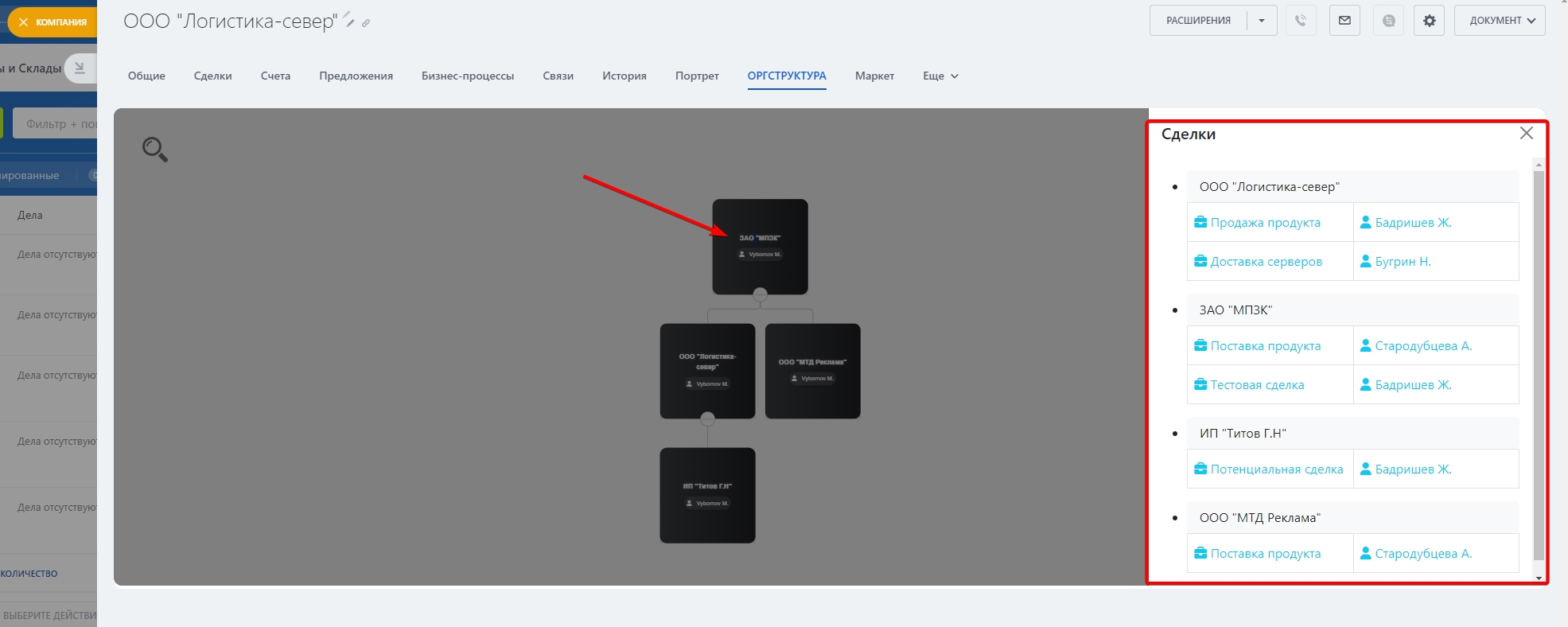Open the email envelope icon button
1568x627 pixels.
pos(1344,21)
